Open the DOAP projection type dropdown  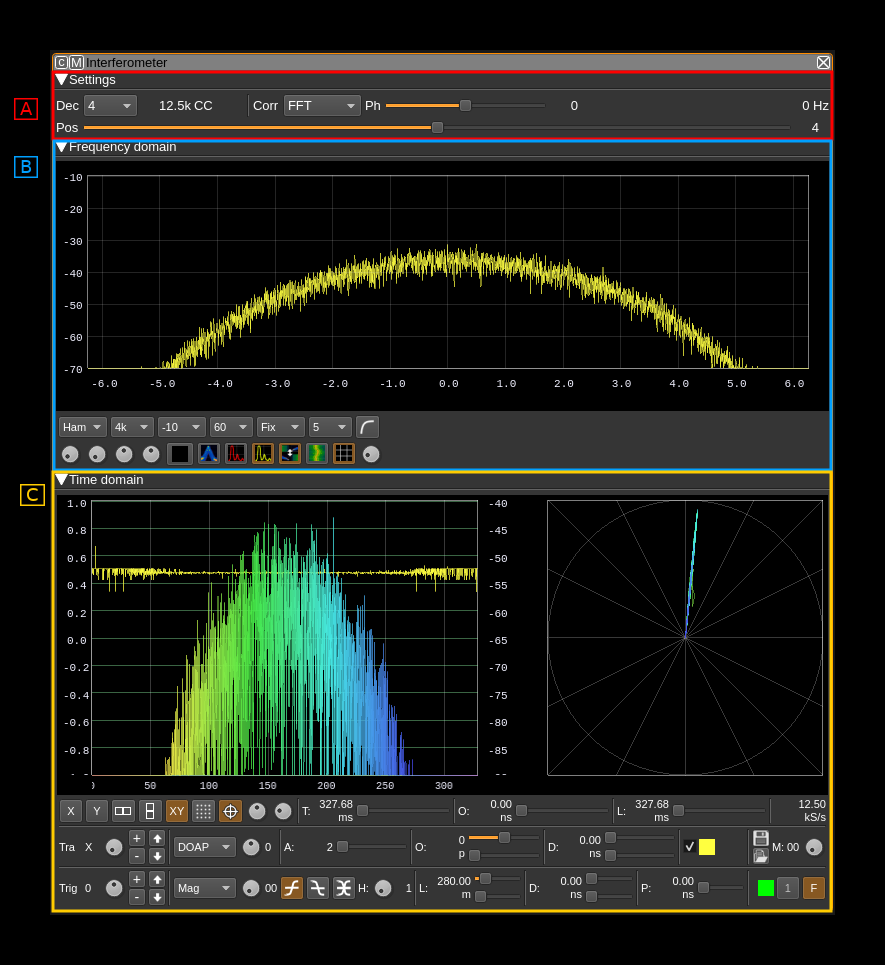pyautogui.click(x=205, y=847)
